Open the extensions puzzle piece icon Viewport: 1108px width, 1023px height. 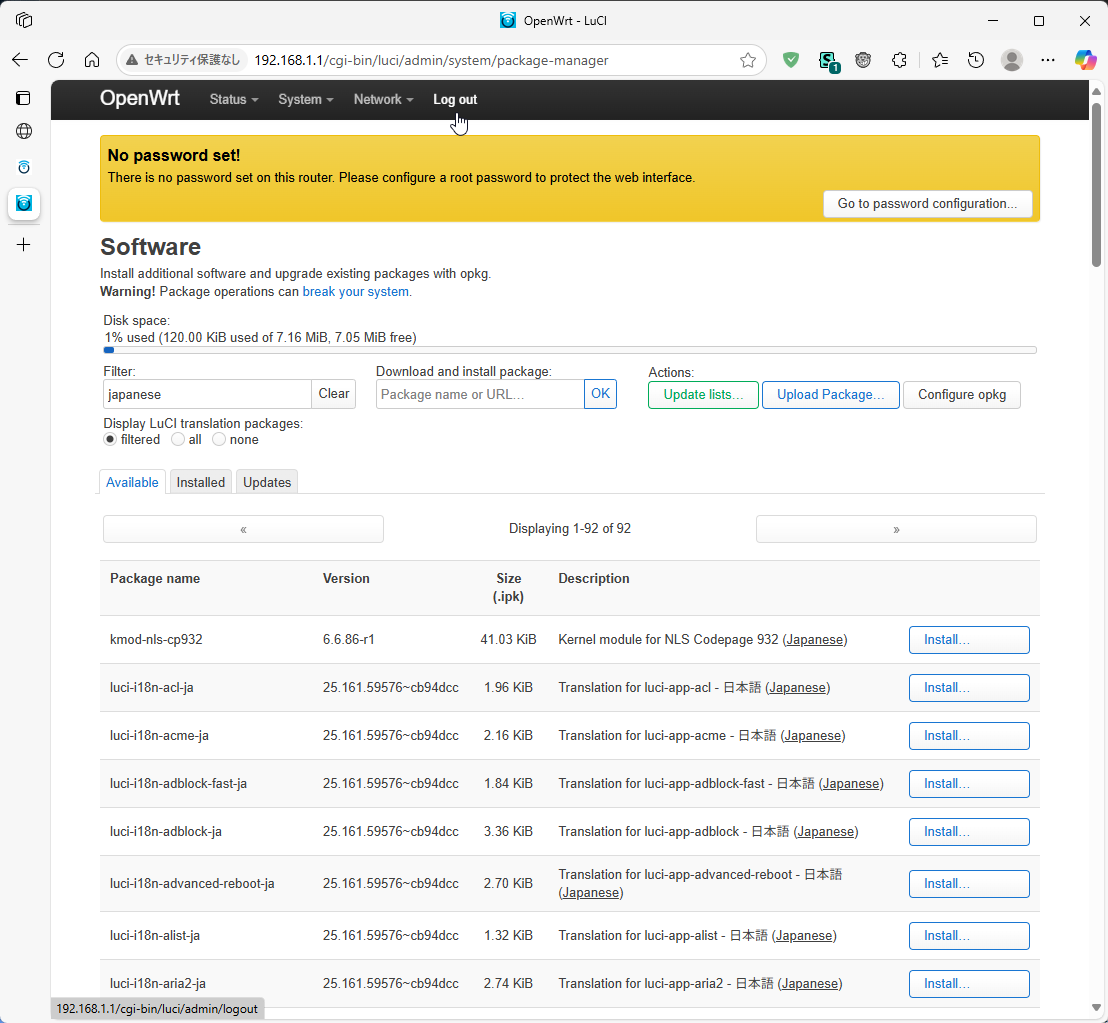899,60
